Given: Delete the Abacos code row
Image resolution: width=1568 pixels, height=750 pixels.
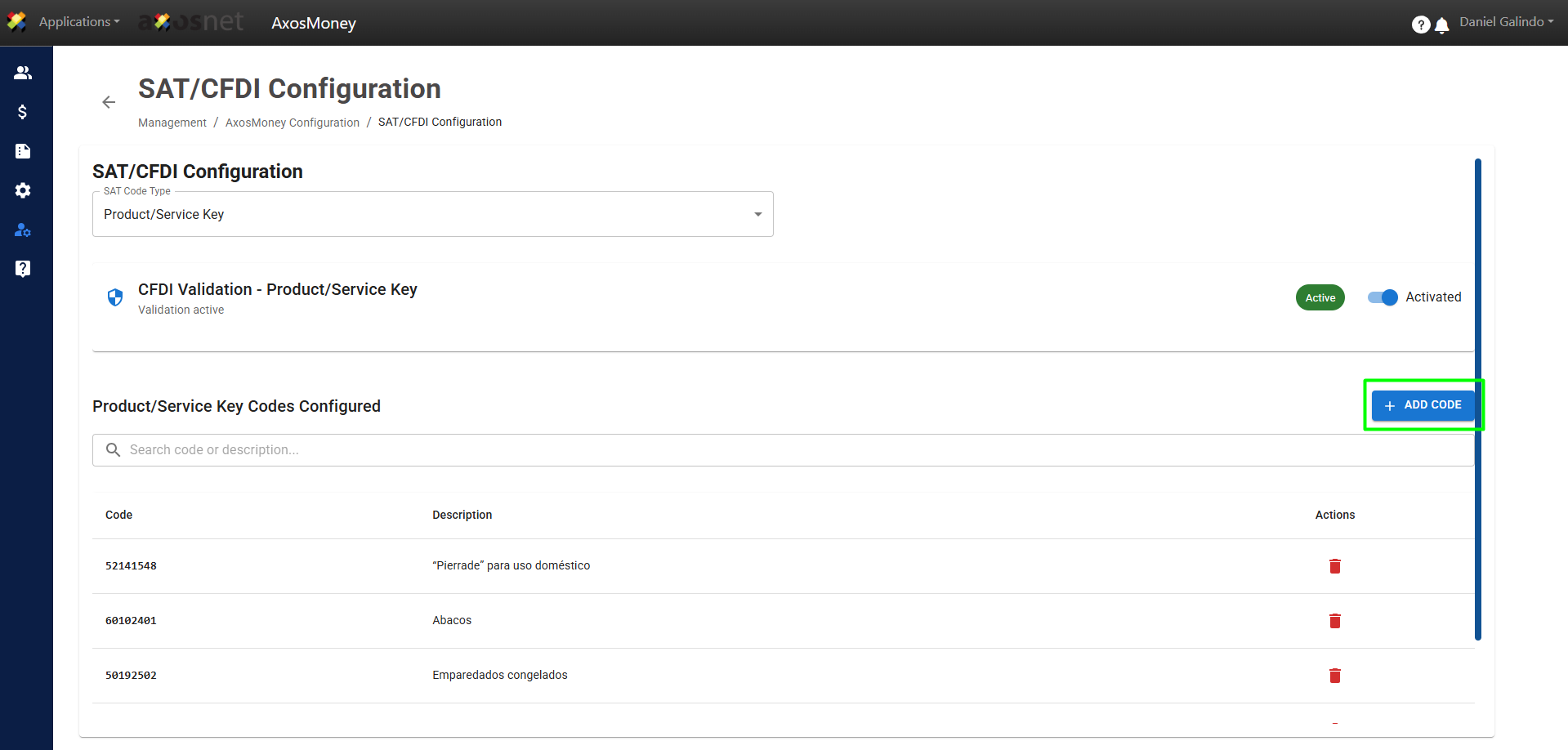Looking at the screenshot, I should tap(1334, 621).
